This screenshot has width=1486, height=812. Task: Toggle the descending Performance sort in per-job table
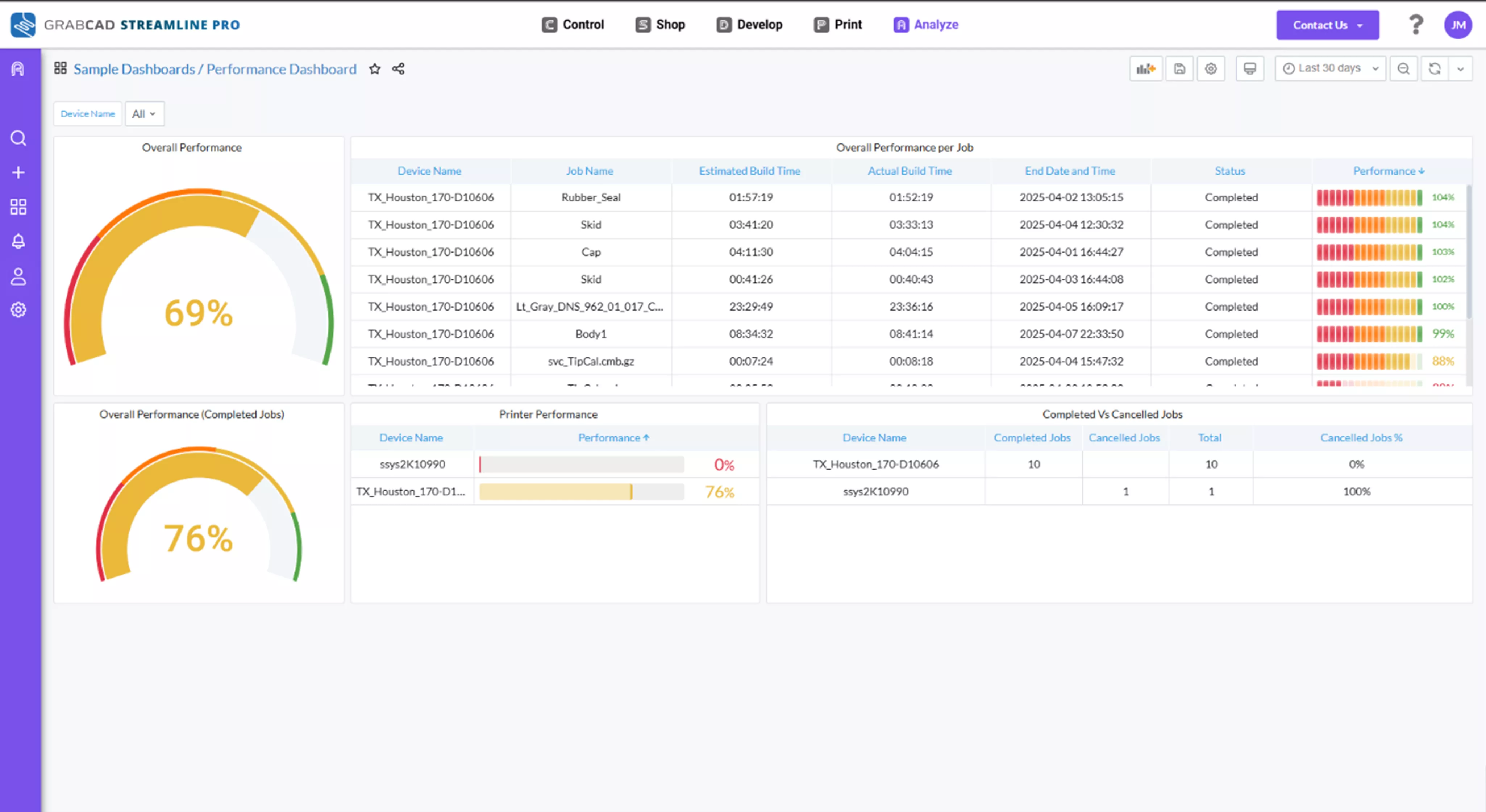[1389, 171]
